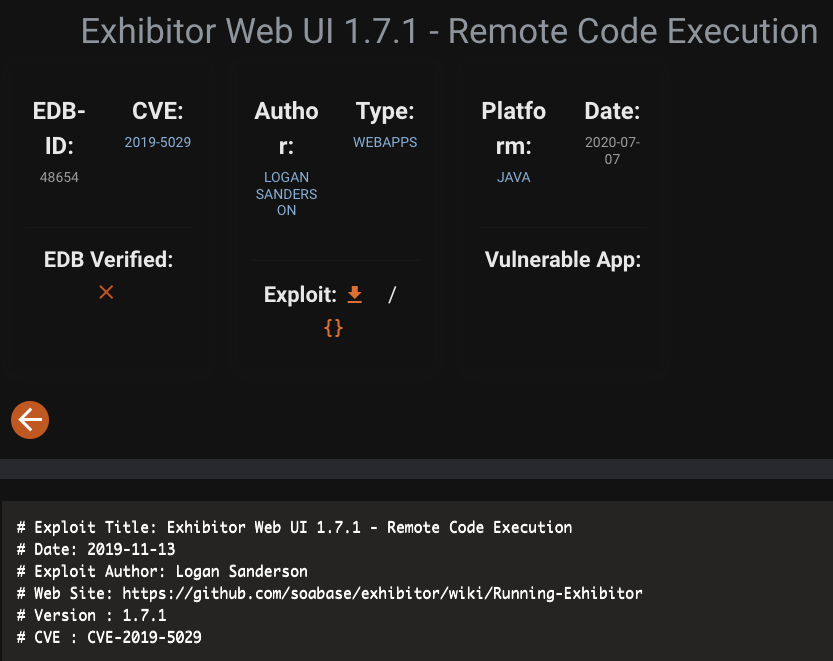Open the CVE 2019-5029 link
833x661 pixels.
[157, 142]
